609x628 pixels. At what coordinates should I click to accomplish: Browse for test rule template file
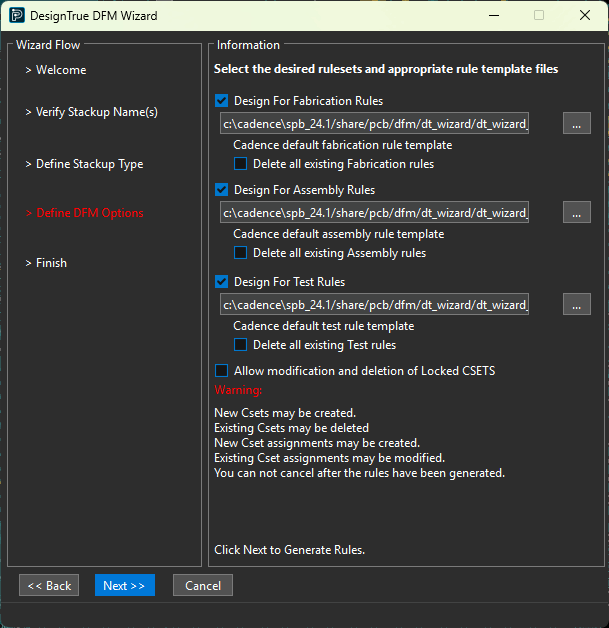tap(577, 304)
